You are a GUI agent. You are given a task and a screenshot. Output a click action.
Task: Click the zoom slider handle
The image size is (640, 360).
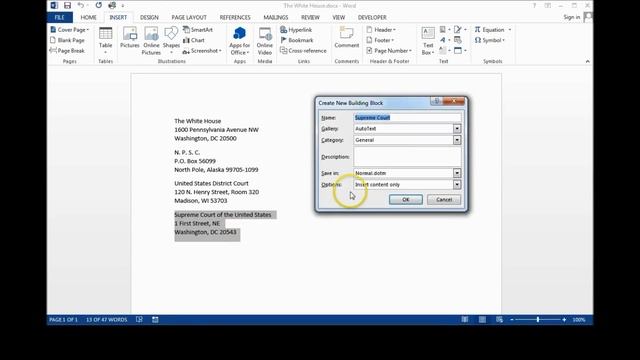pos(538,320)
